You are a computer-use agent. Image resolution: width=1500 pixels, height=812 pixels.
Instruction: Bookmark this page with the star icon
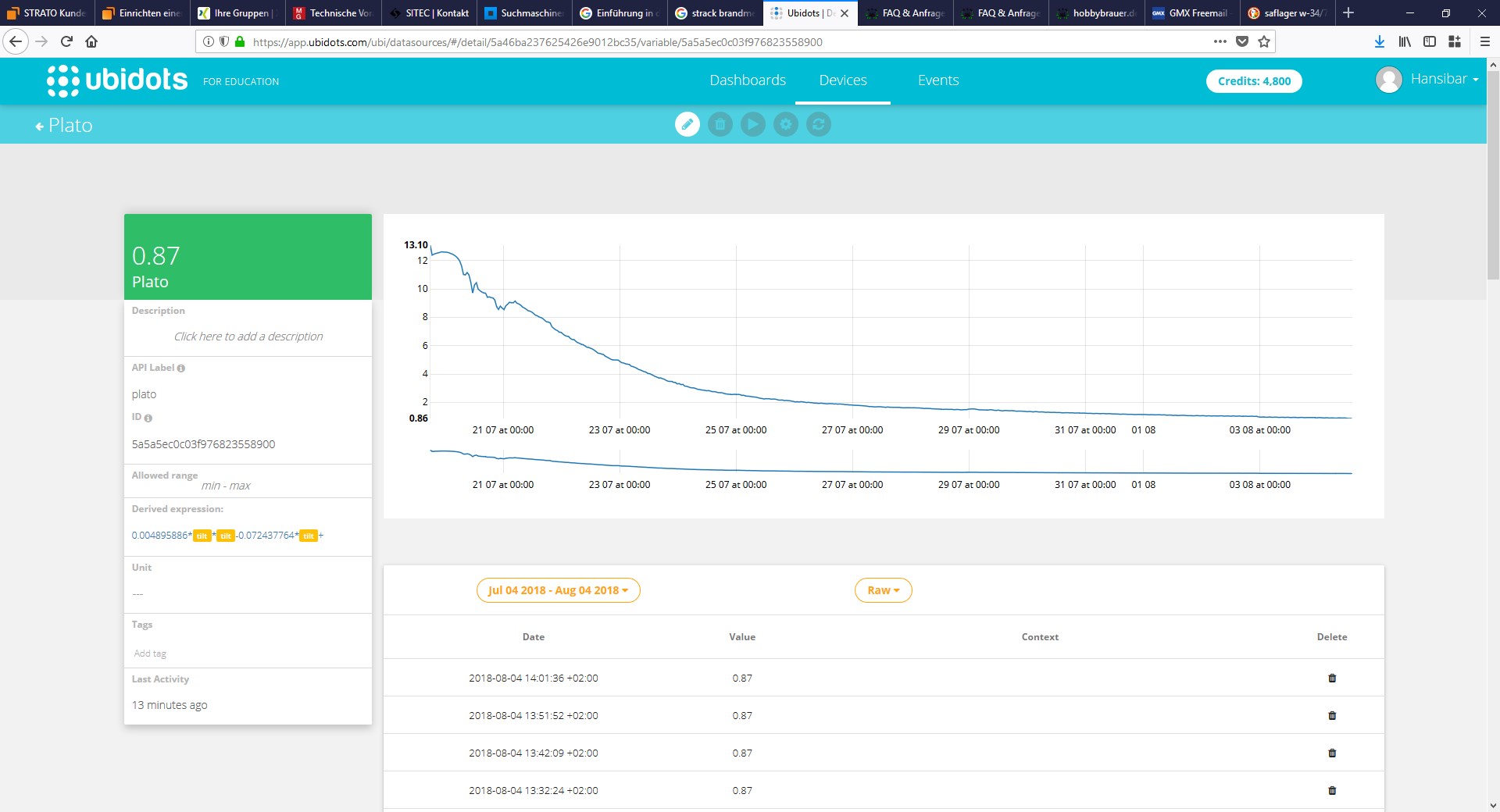1263,42
